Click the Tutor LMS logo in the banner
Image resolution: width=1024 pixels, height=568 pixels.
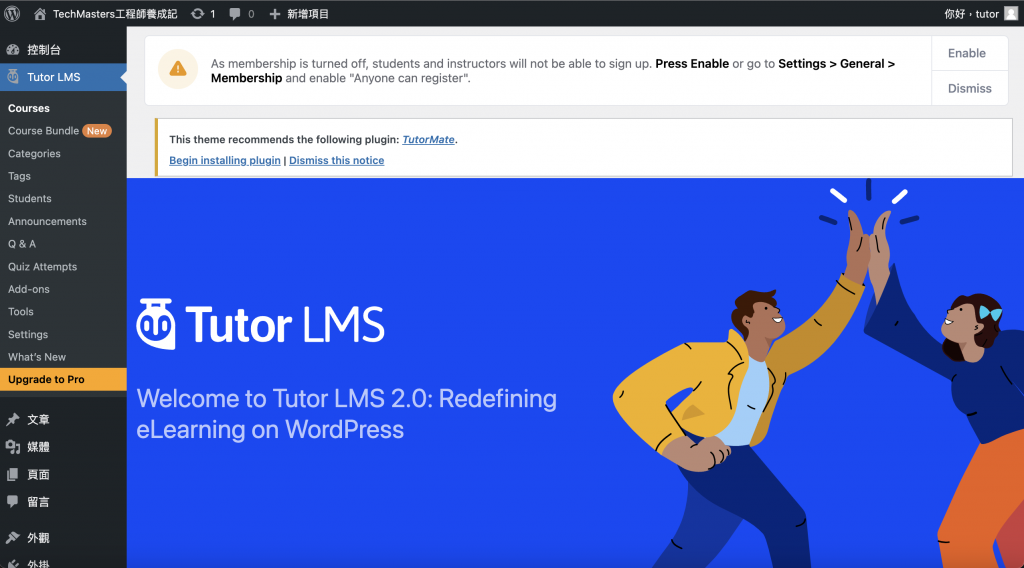tap(260, 324)
